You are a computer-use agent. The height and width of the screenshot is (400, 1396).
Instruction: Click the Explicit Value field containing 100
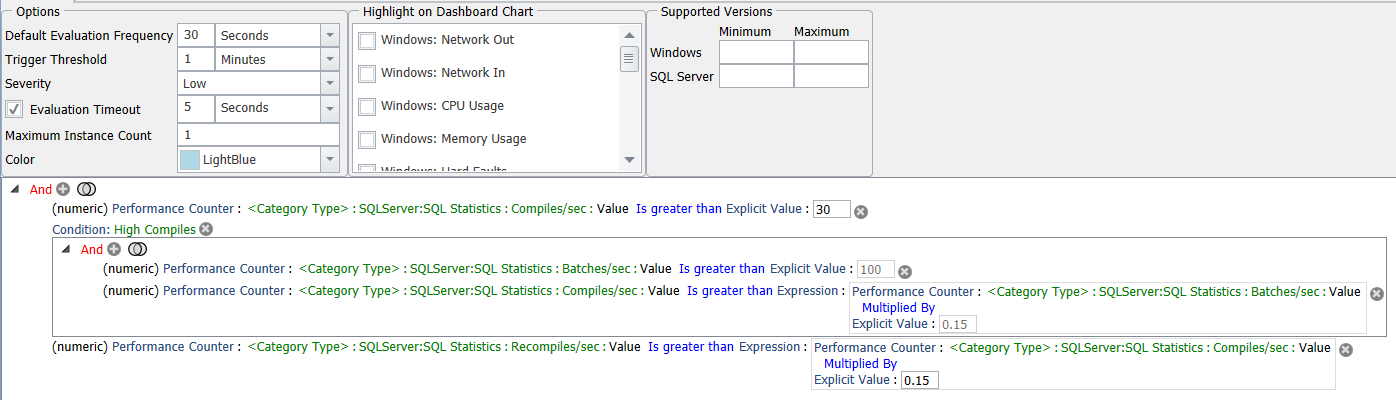pyautogui.click(x=876, y=269)
